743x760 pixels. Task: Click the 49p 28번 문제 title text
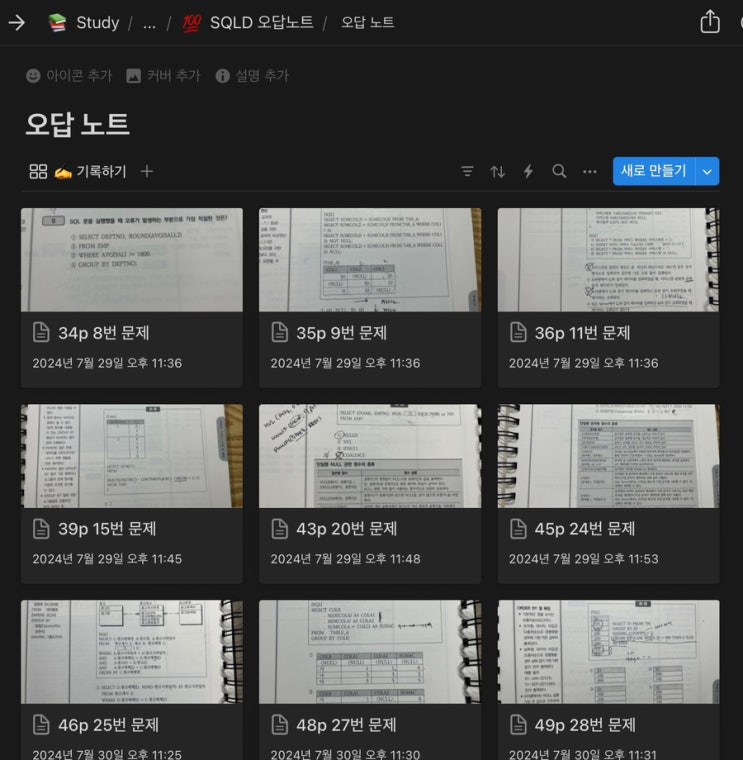coord(585,725)
